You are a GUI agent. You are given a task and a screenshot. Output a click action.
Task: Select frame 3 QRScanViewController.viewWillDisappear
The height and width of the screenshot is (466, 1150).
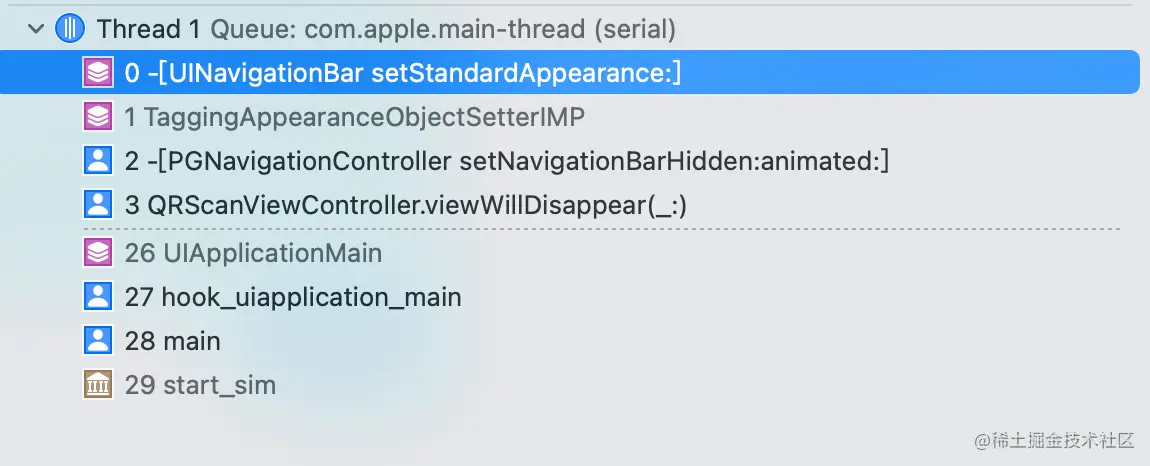(407, 205)
